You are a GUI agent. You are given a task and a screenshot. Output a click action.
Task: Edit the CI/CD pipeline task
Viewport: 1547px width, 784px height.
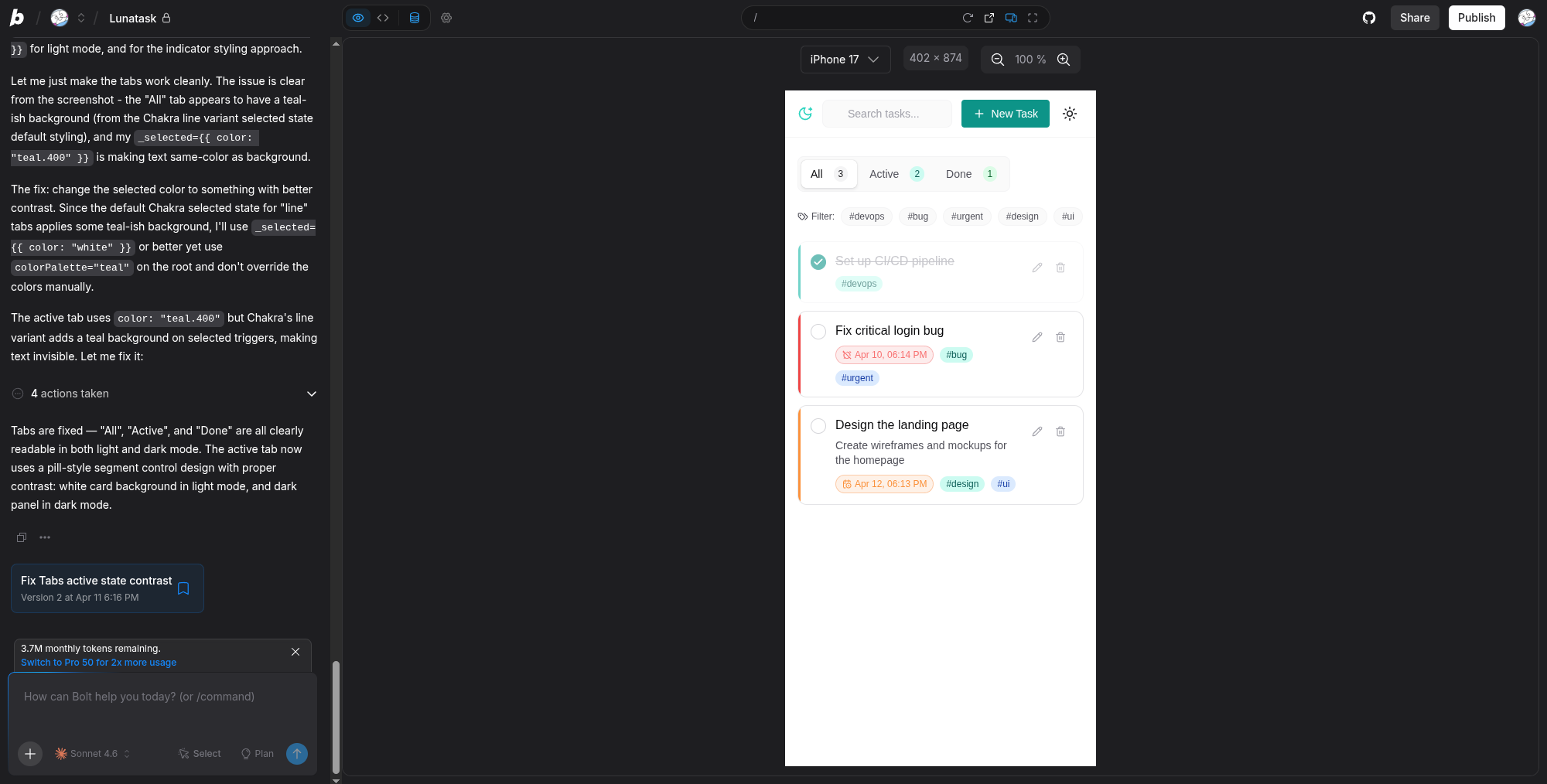[x=1037, y=268]
